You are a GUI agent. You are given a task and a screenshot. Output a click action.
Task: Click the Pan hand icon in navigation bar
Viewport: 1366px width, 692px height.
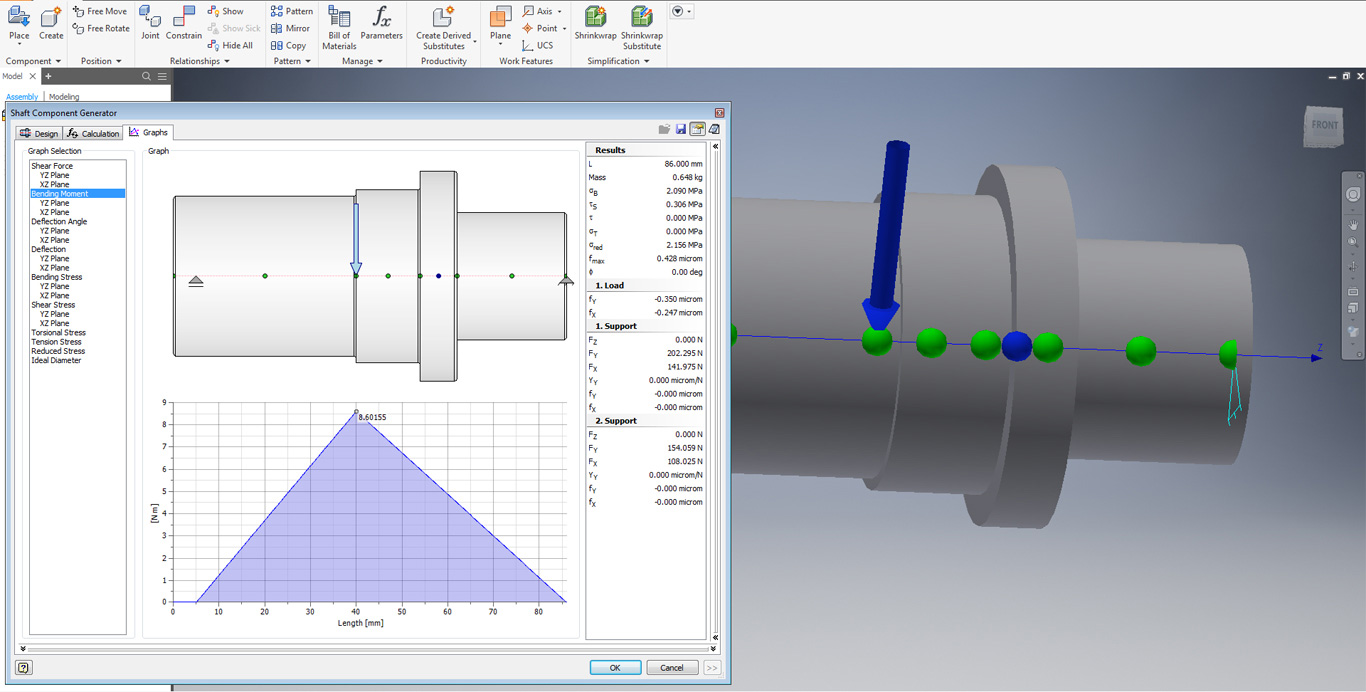tap(1353, 225)
